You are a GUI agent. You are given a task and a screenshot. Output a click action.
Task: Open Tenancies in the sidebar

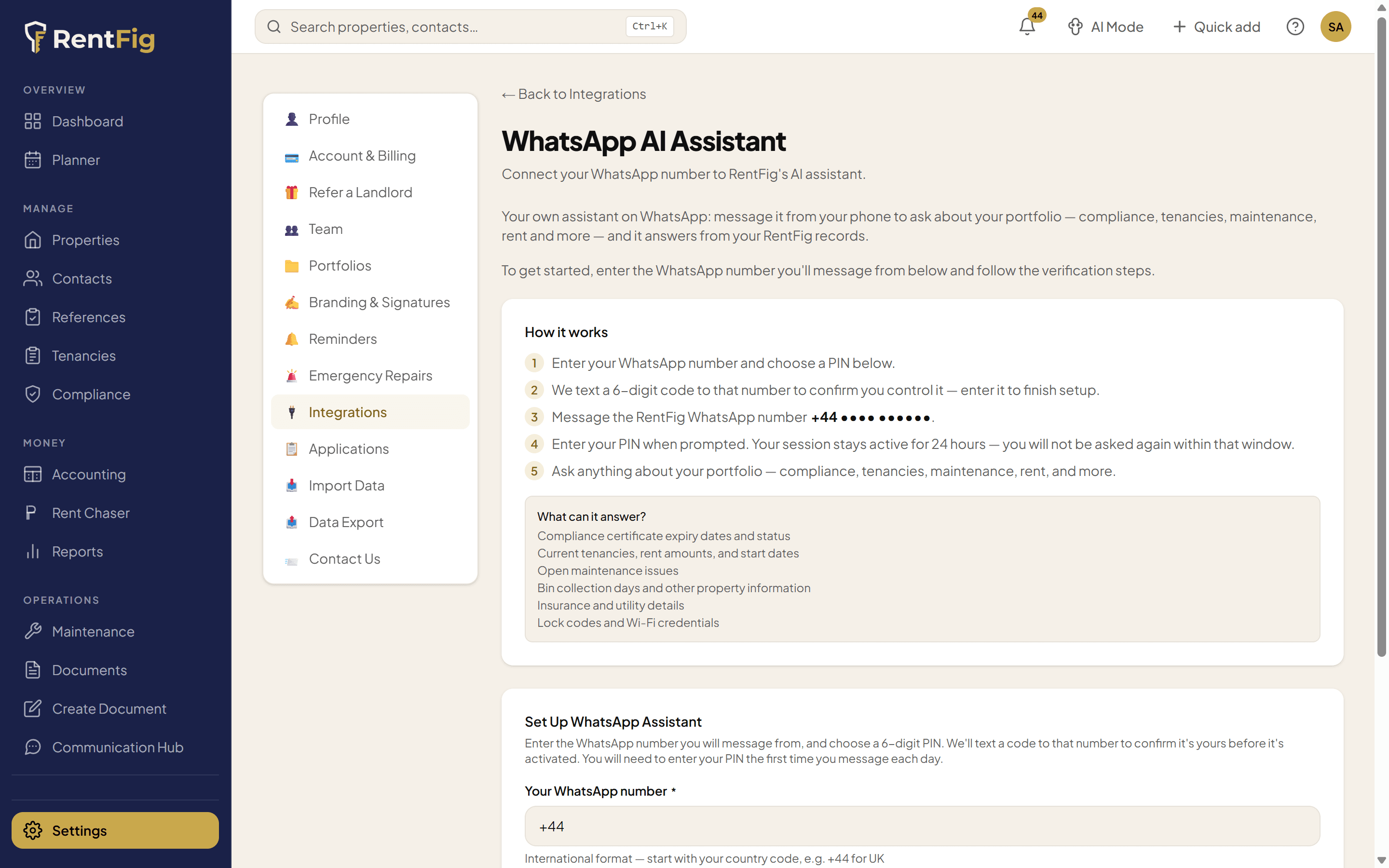click(115, 355)
